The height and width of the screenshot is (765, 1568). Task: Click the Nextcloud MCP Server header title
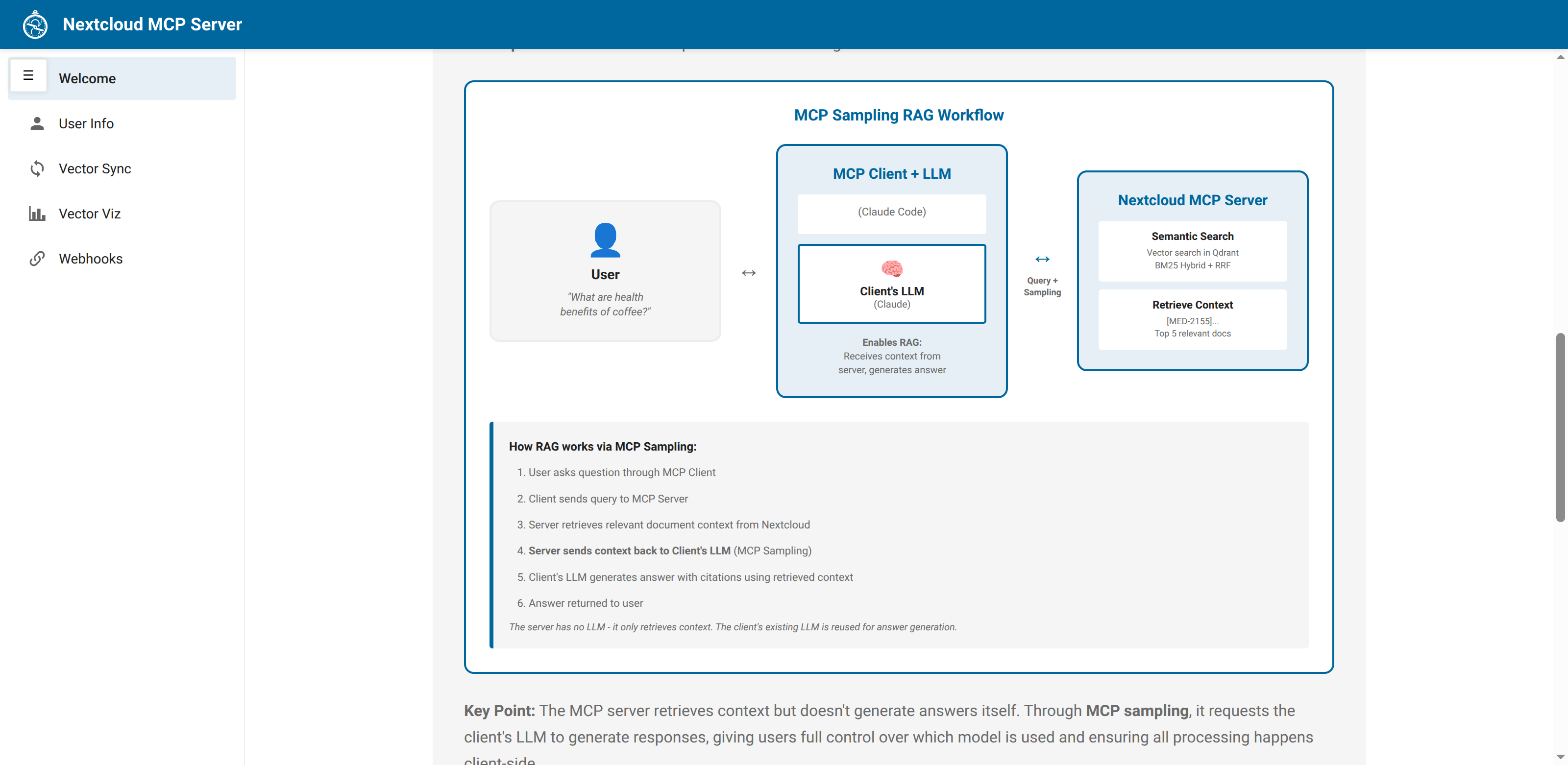(x=152, y=24)
